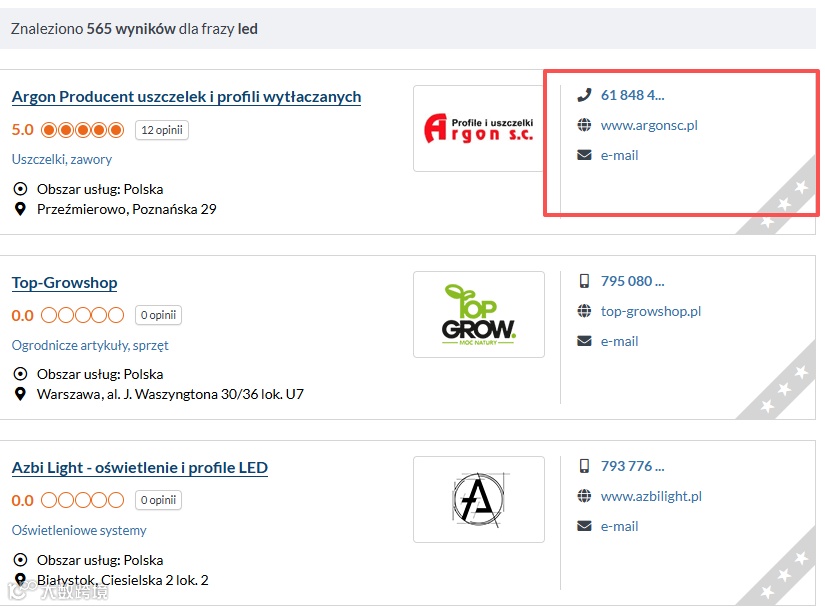Screen dimensions: 825x607
Task: Select the Uszczelki, zawory category link
Action: pyautogui.click(x=62, y=159)
